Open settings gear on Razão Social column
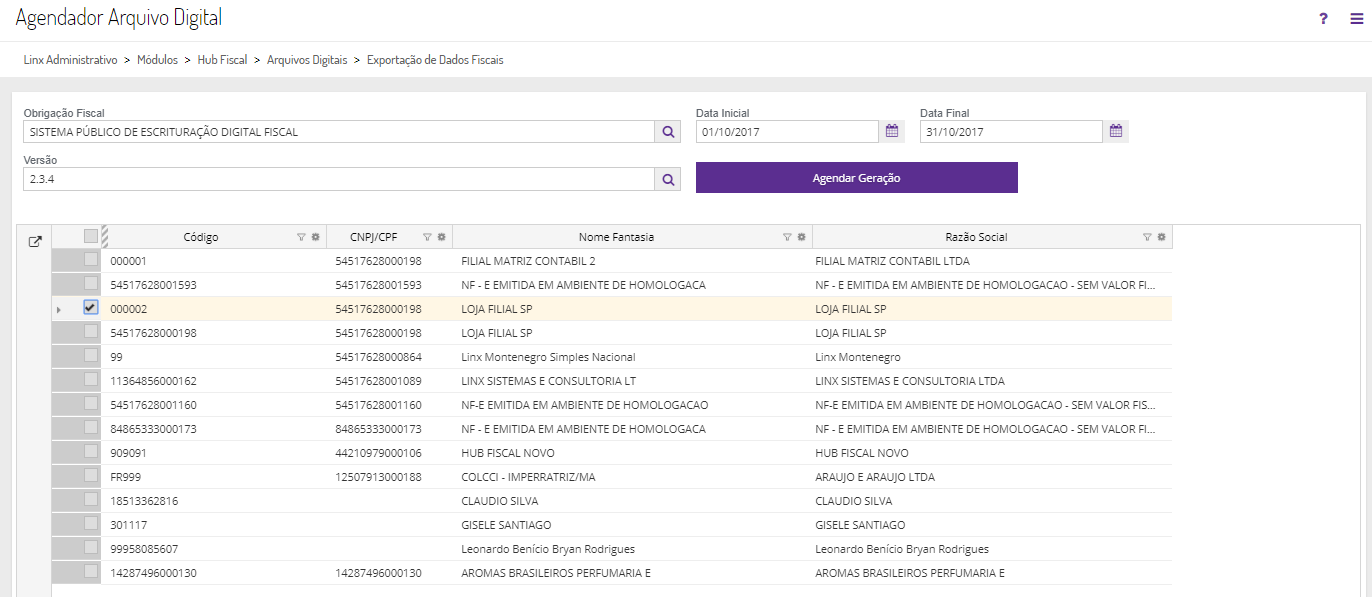Screen dimensions: 1372x597 (1161, 237)
